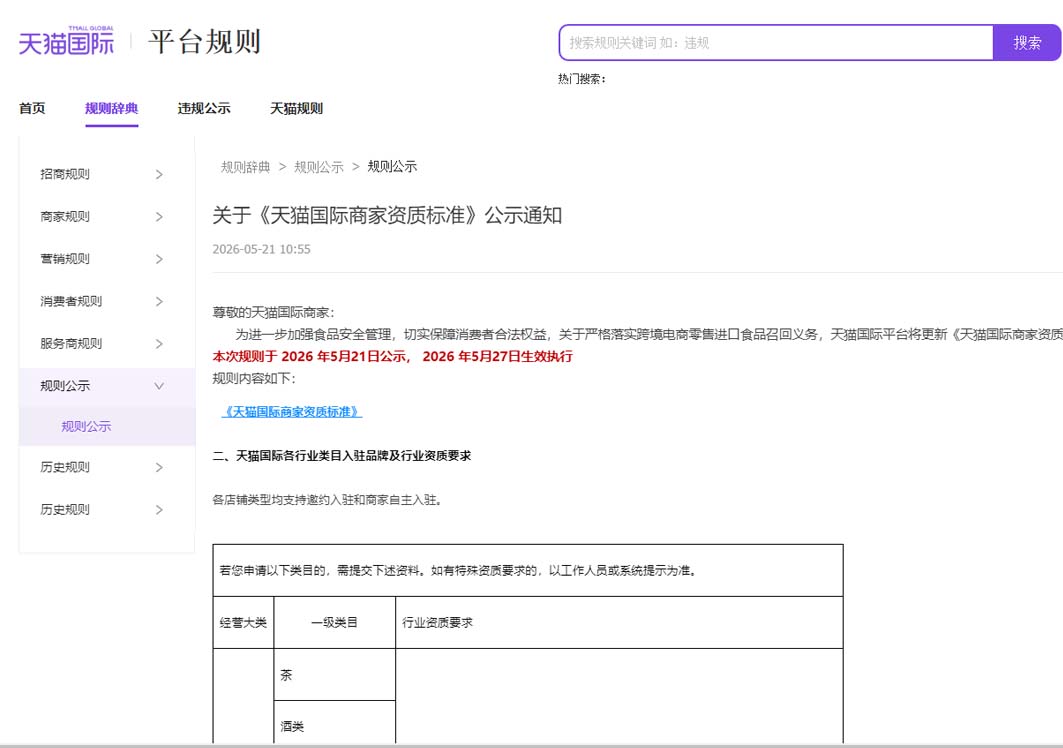This screenshot has width=1063, height=748.
Task: Click the greeting 尊敬的天猫国际商家
Action: coord(273,312)
